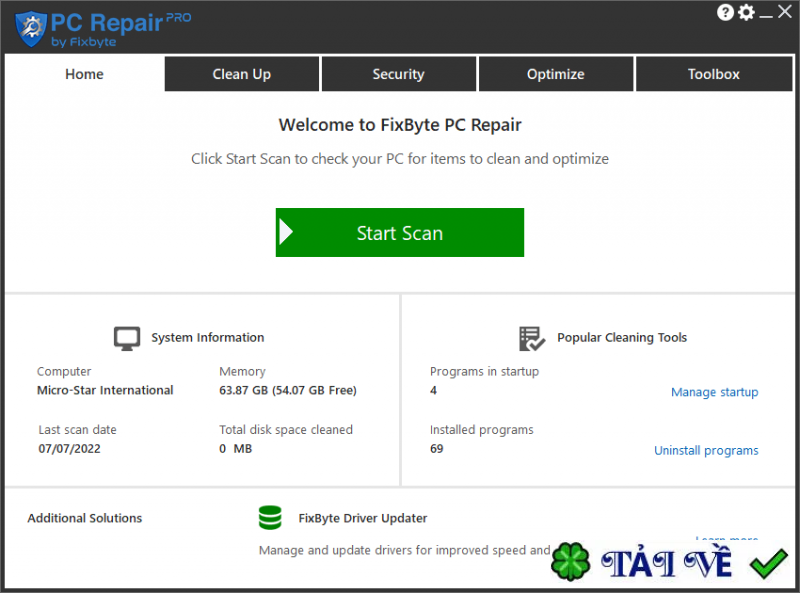Click the 0 MB disk space cleaned value
Viewport: 800px width, 593px height.
236,449
